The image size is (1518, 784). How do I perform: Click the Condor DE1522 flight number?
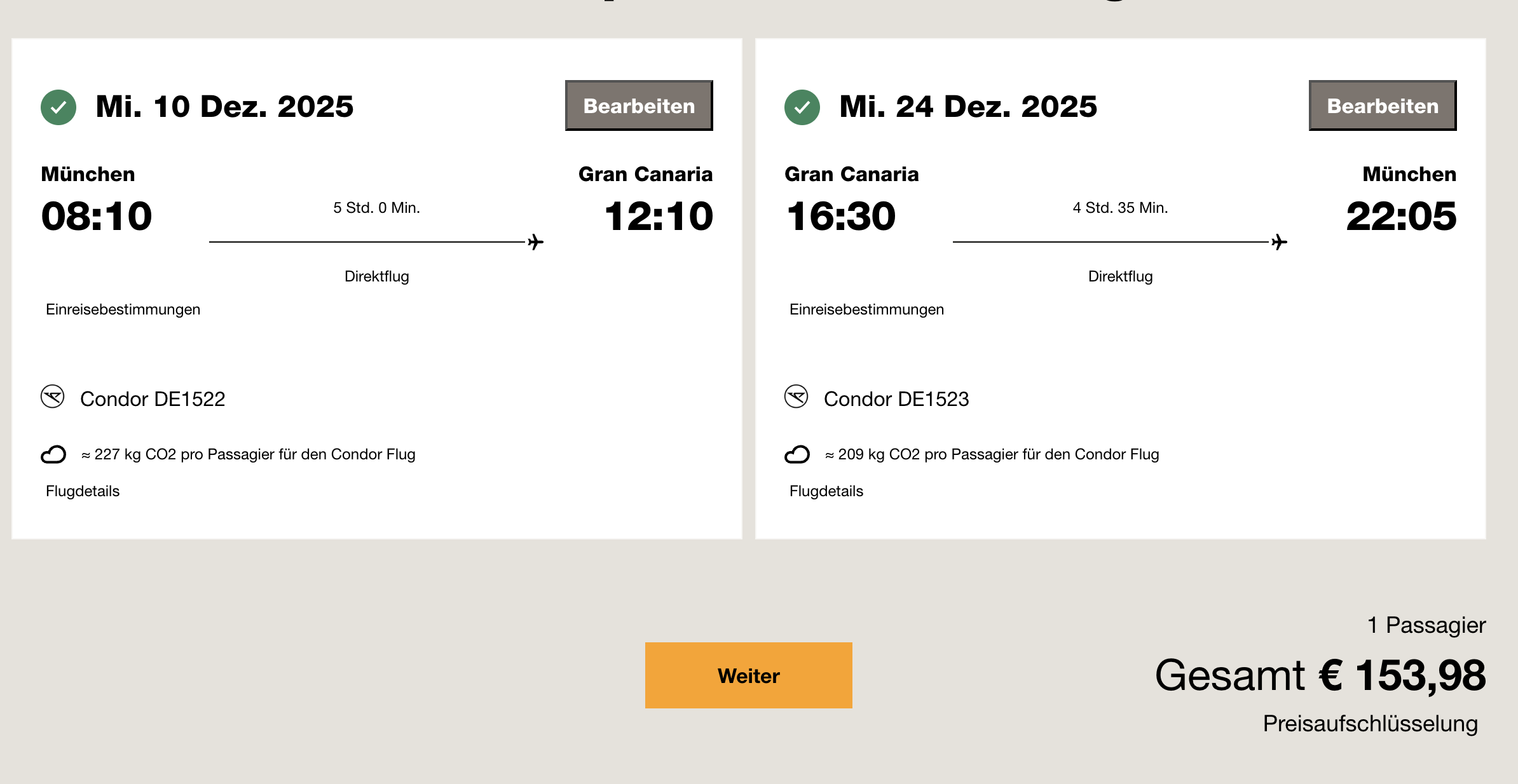tap(153, 399)
